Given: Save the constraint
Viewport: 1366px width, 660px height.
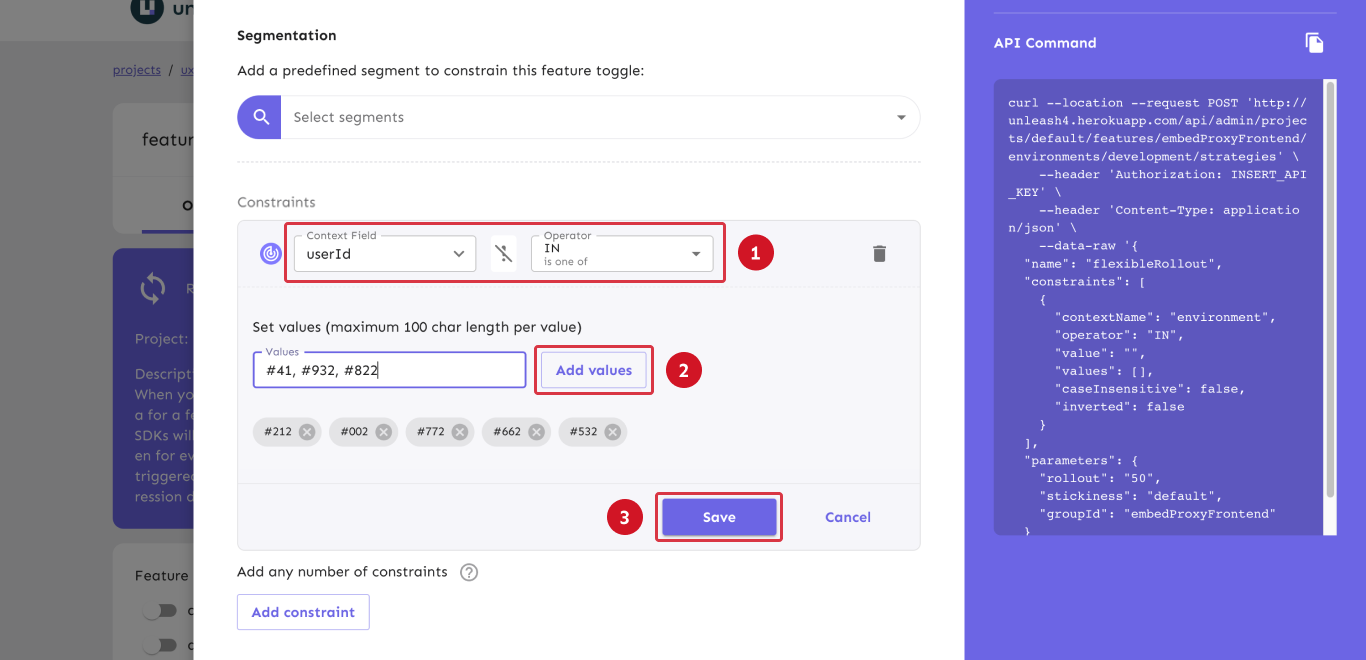Looking at the screenshot, I should 718,517.
